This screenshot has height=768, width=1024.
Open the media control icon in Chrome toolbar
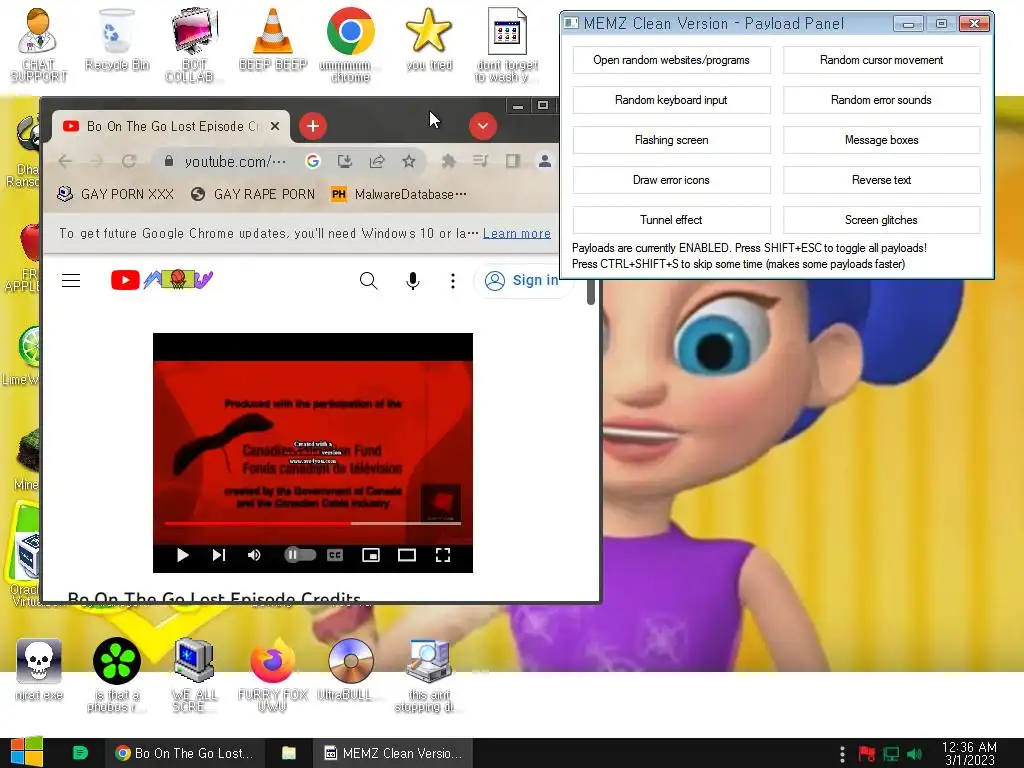click(x=481, y=161)
